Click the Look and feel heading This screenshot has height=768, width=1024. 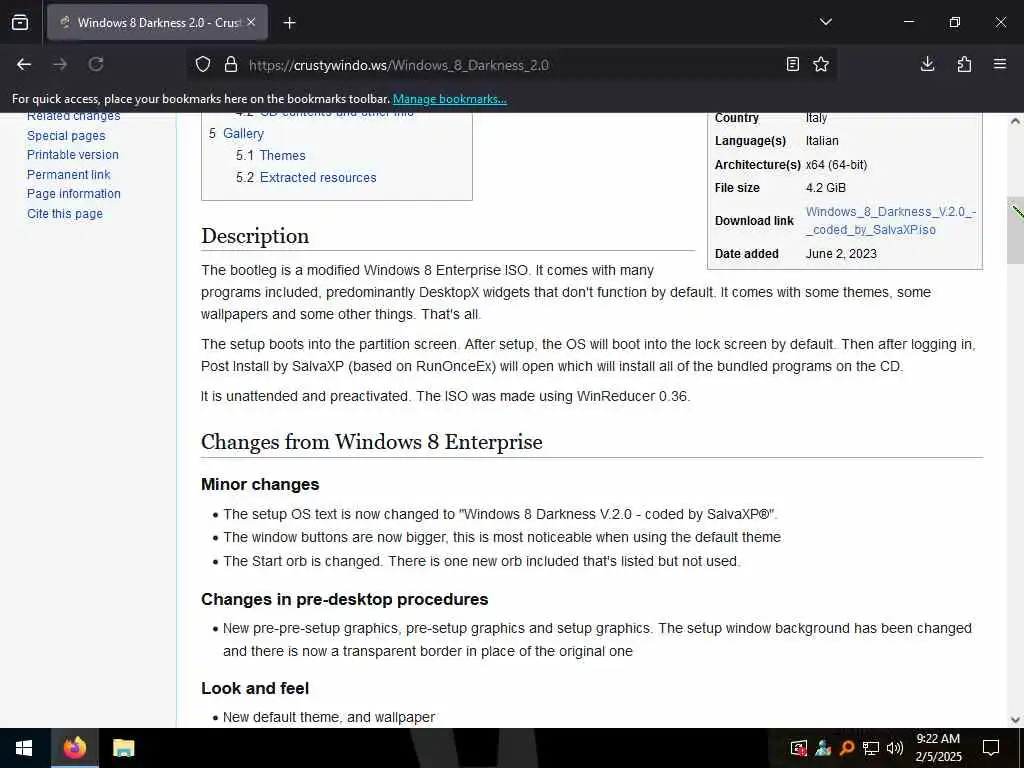255,688
